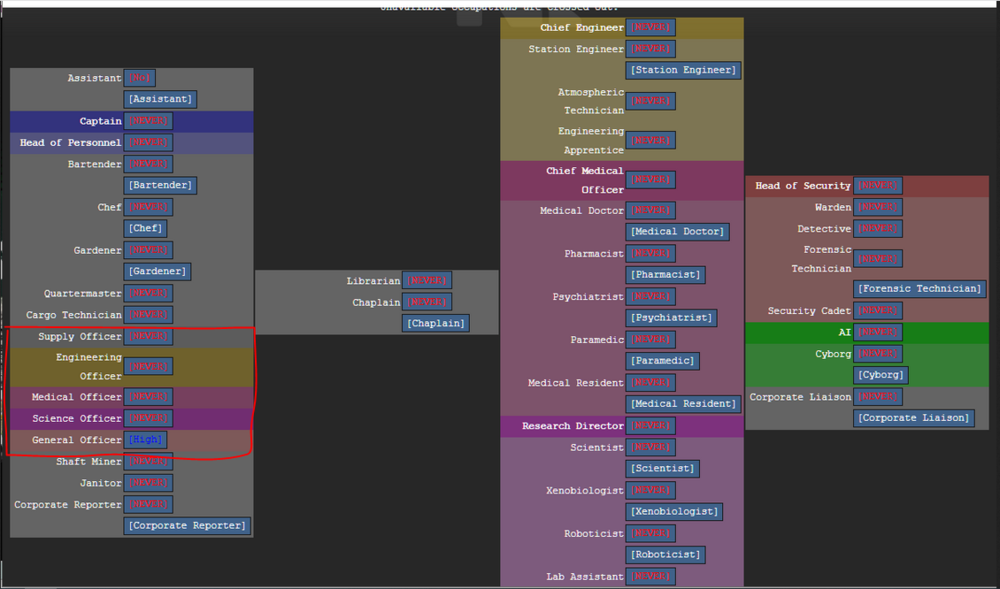Open the [Xenobiologist] alternate title selector

pos(673,511)
